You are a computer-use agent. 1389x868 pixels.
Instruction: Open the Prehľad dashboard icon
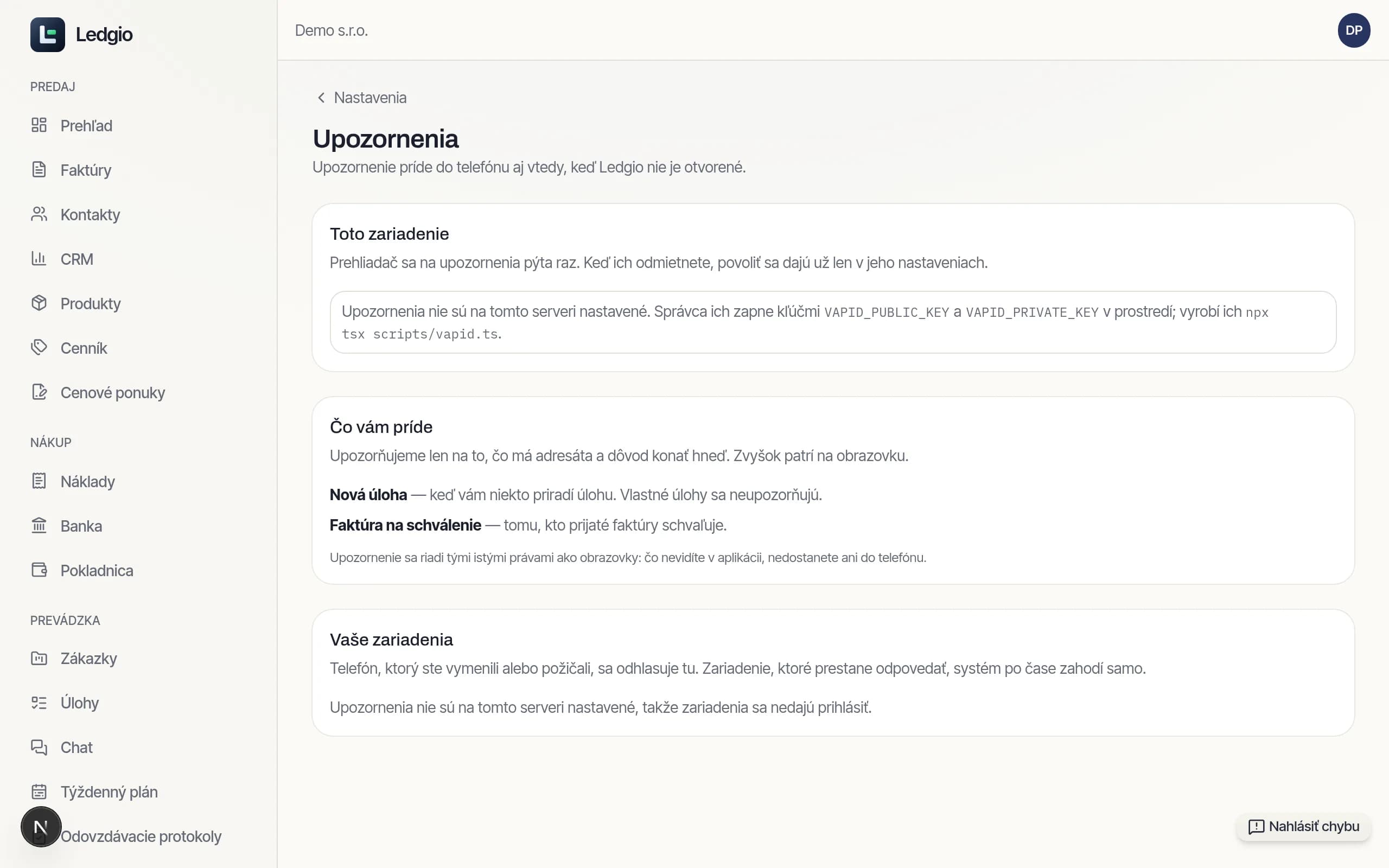click(x=39, y=125)
